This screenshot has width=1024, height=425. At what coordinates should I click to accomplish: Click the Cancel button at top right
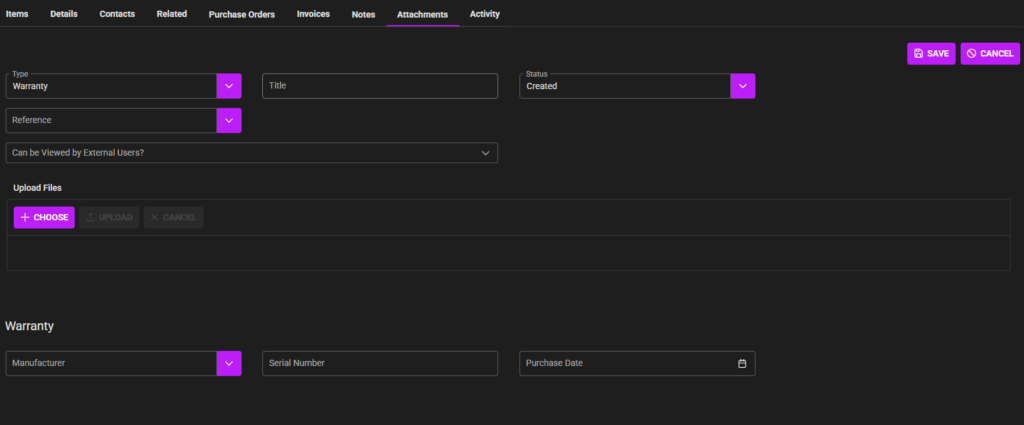[x=990, y=54]
